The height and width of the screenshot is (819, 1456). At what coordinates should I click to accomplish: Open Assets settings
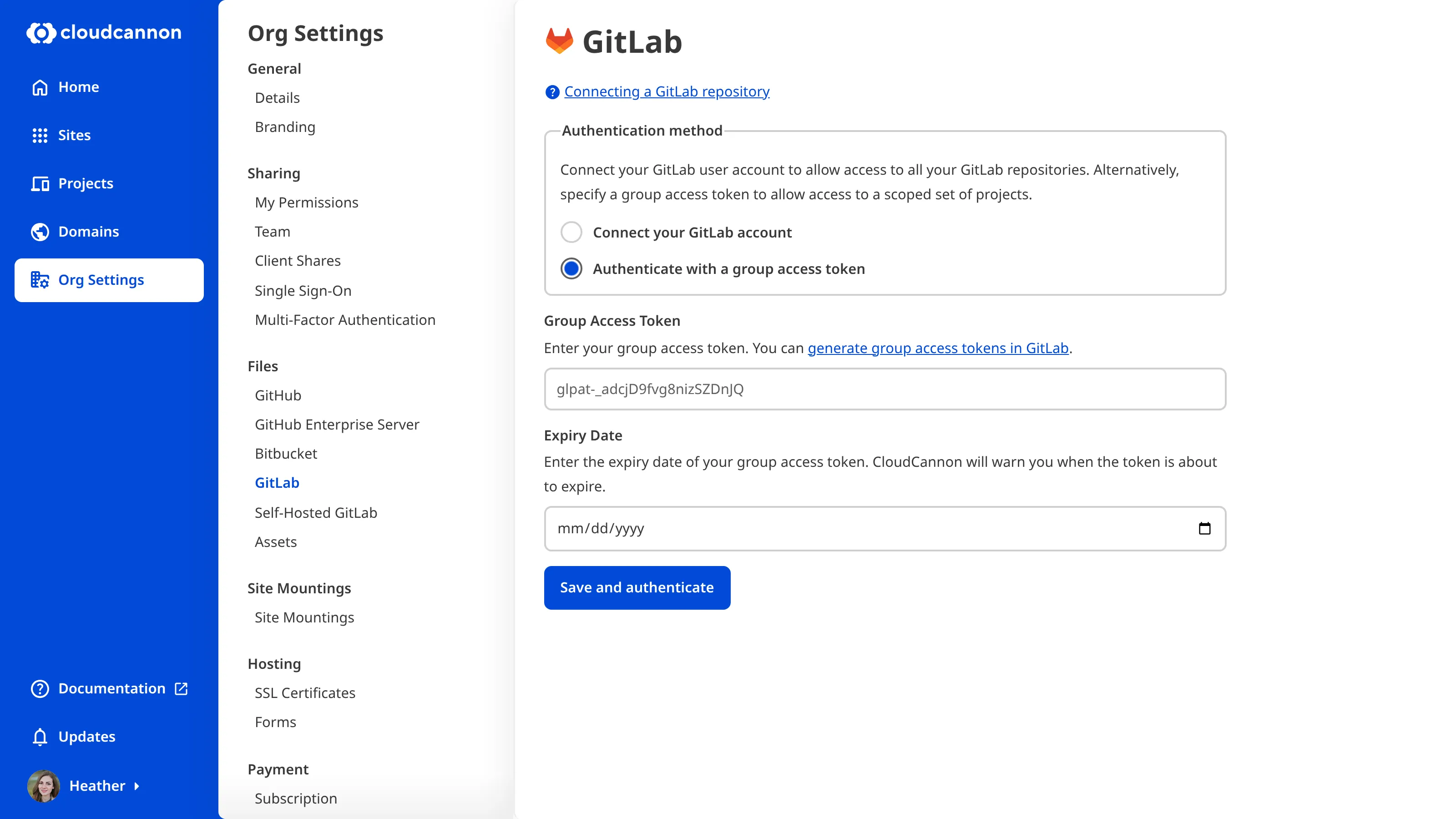tap(275, 542)
